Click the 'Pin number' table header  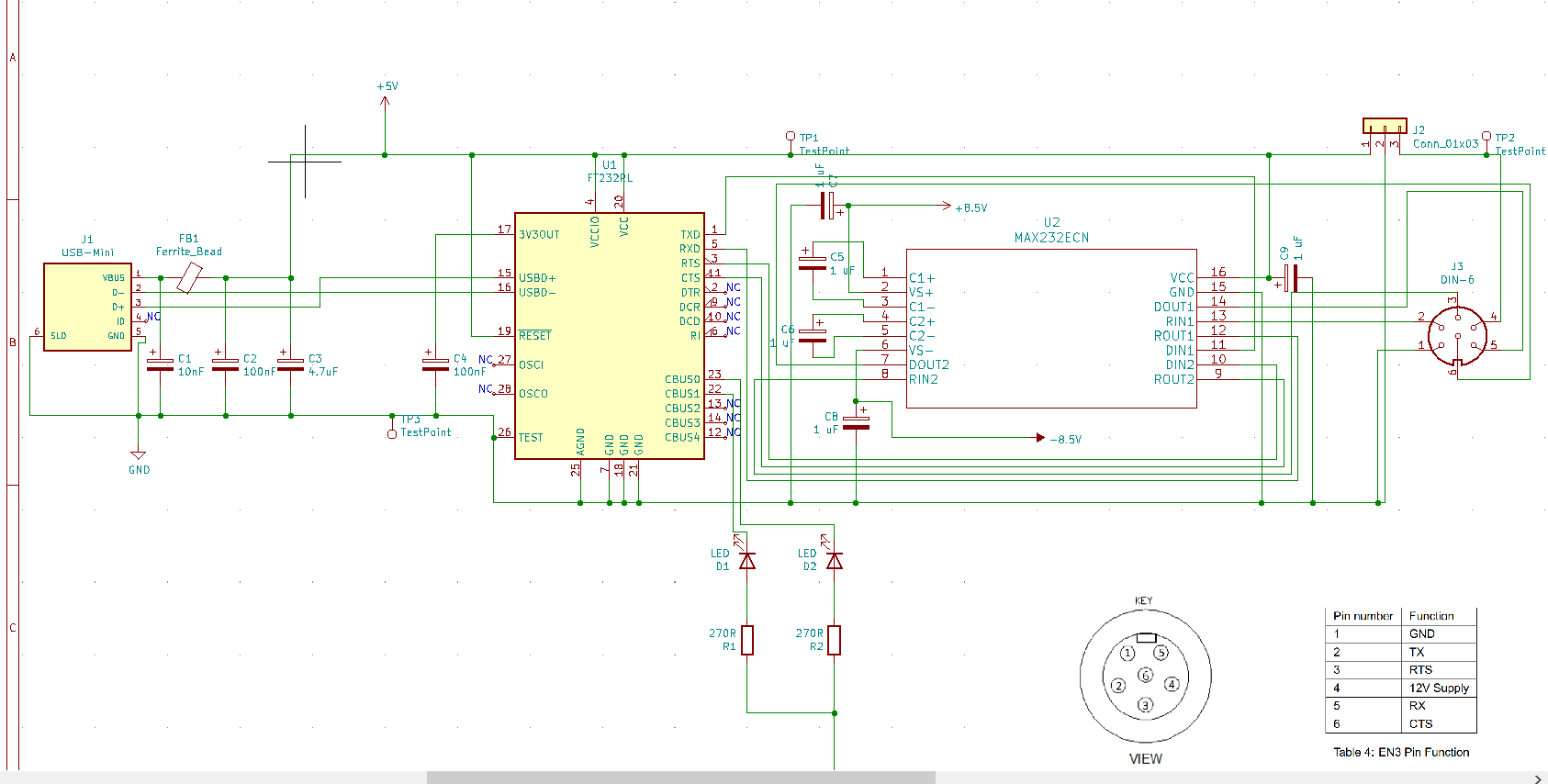point(1363,616)
